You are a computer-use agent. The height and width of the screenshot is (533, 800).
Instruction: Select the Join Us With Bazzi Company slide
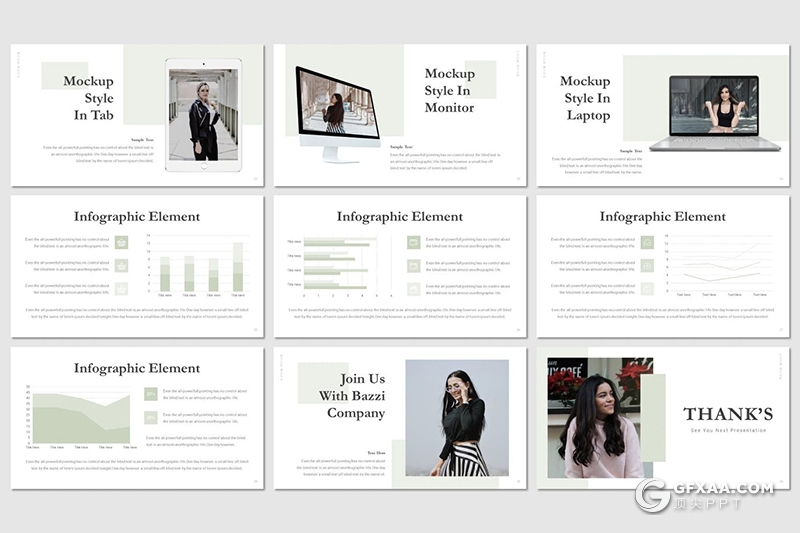click(x=400, y=418)
